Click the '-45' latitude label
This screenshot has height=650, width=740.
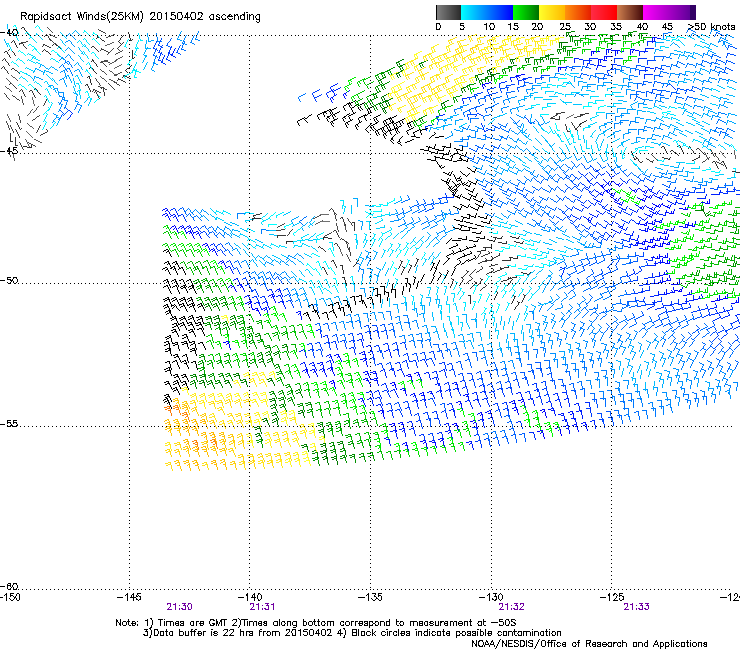(x=9, y=151)
